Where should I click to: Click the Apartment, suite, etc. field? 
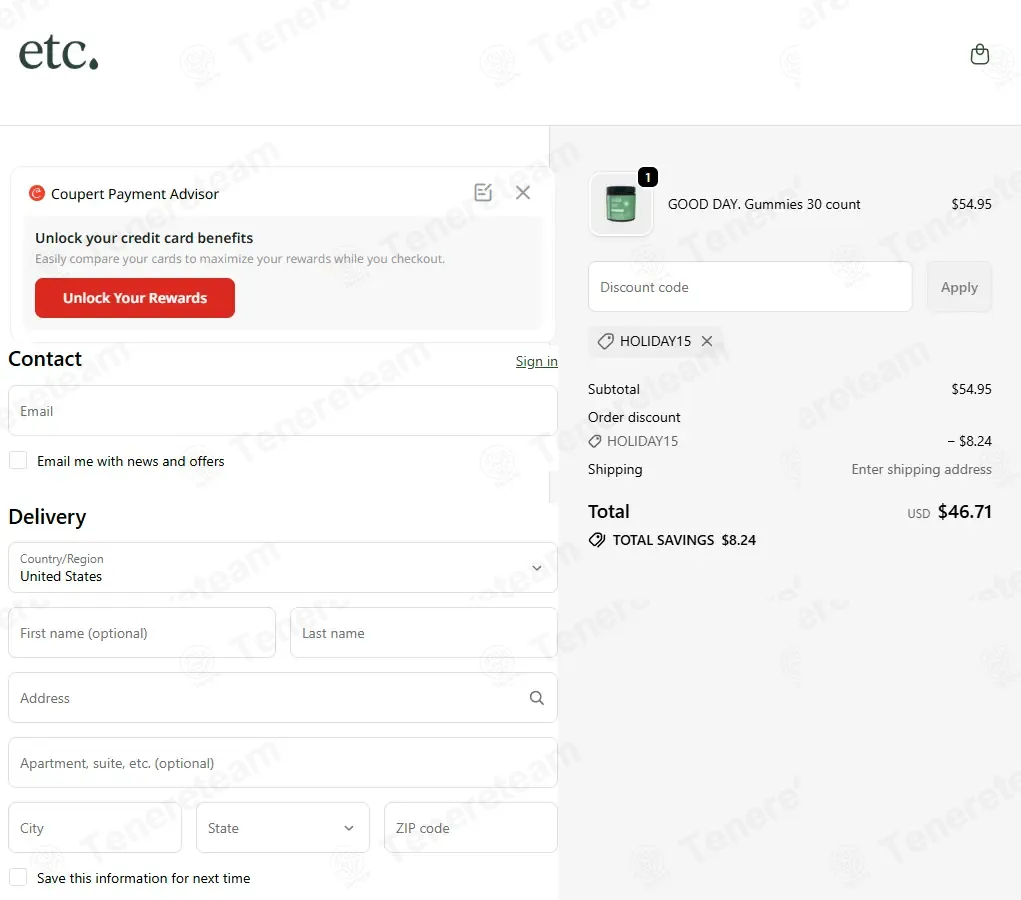click(x=283, y=763)
